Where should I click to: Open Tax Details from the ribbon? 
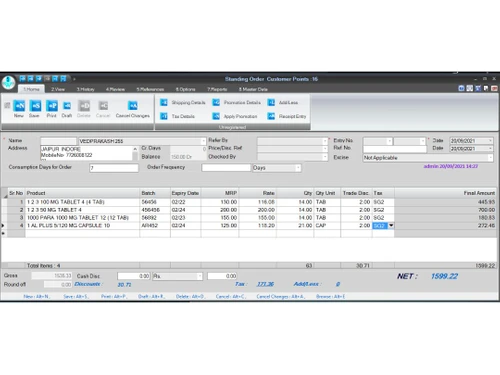pos(177,116)
